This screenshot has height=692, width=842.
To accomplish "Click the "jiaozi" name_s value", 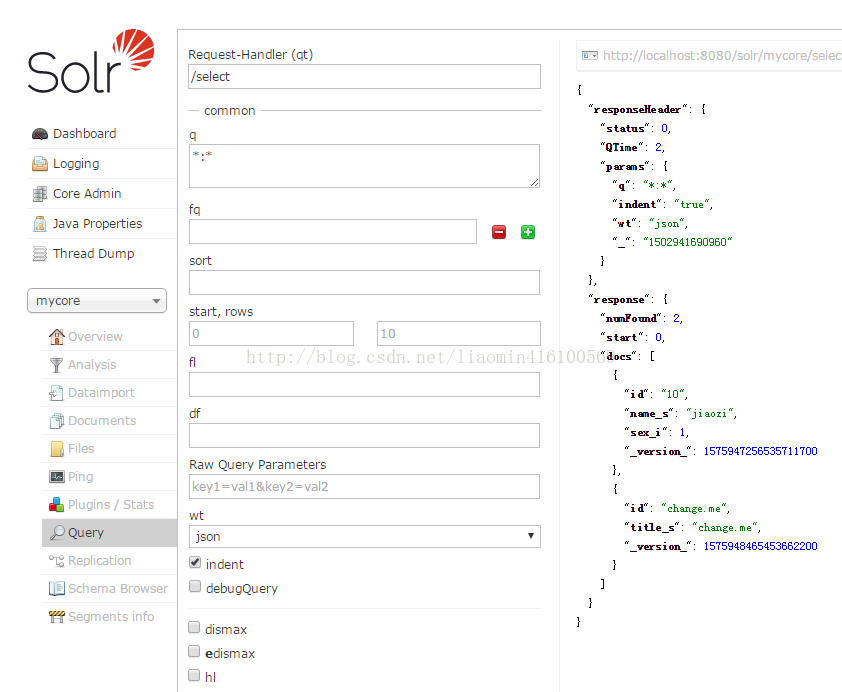I will pos(710,413).
